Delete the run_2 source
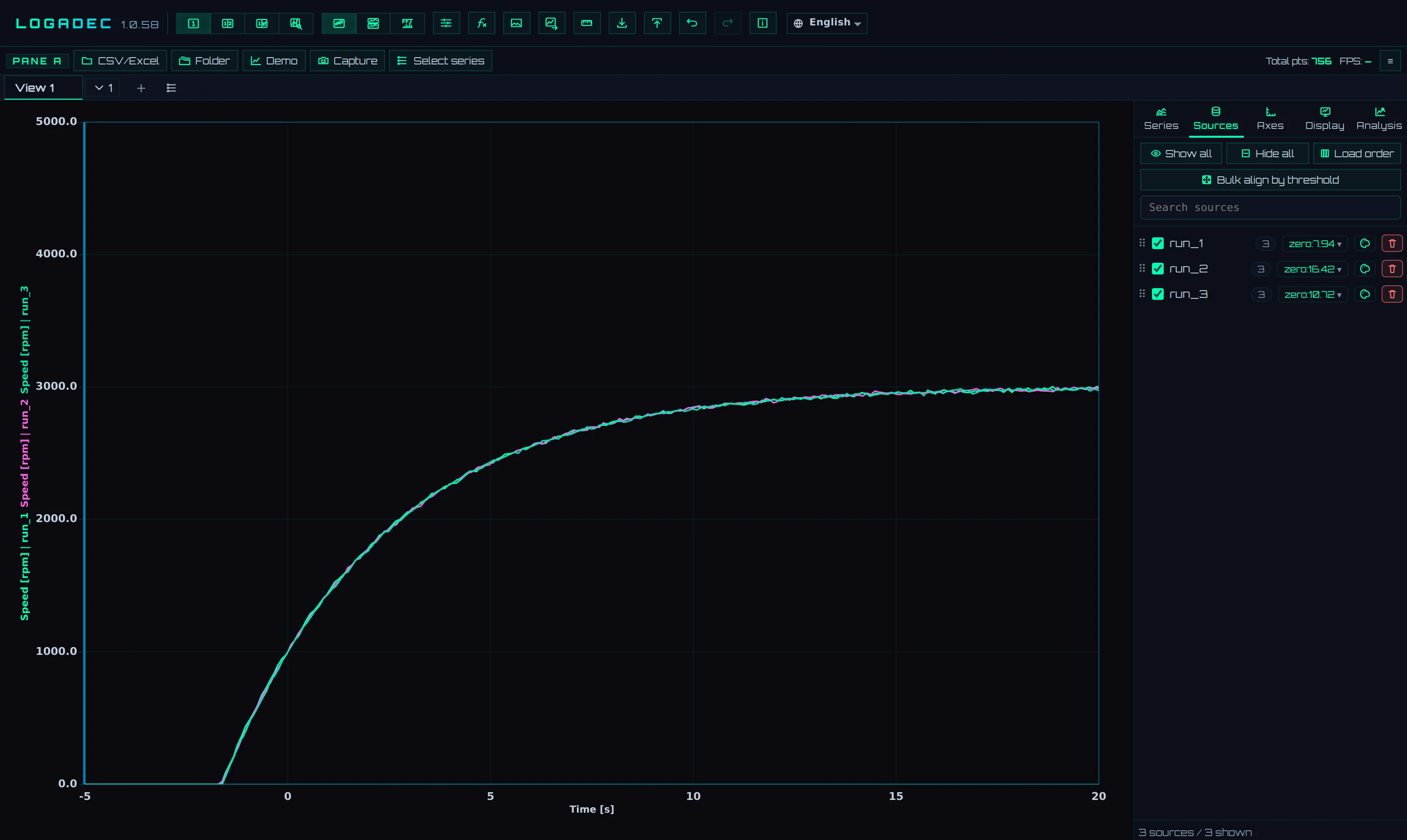 pyautogui.click(x=1392, y=269)
